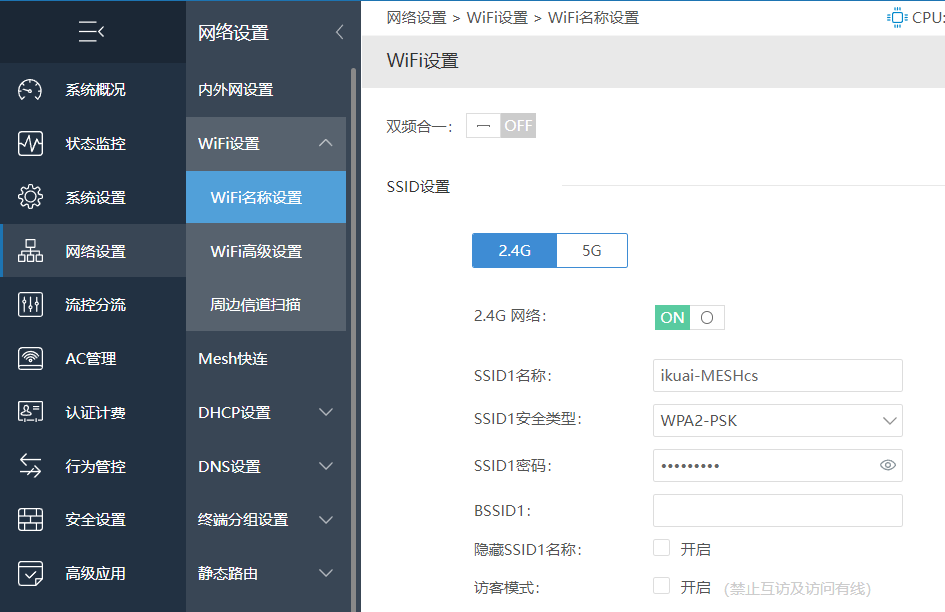Open the AC管理 wireless management icon
The image size is (945, 612).
(30, 358)
